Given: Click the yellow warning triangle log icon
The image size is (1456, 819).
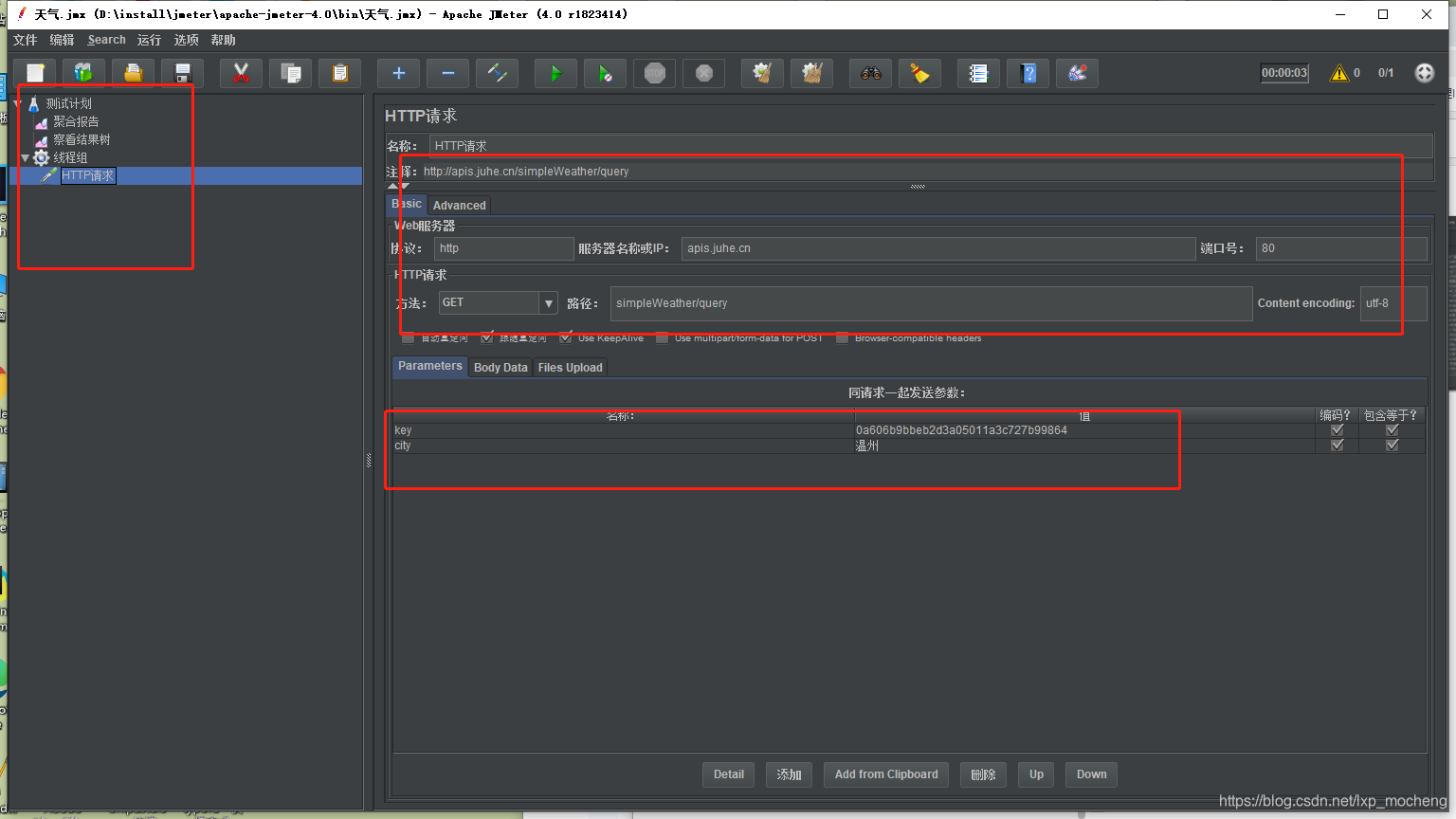Looking at the screenshot, I should pyautogui.click(x=1338, y=73).
